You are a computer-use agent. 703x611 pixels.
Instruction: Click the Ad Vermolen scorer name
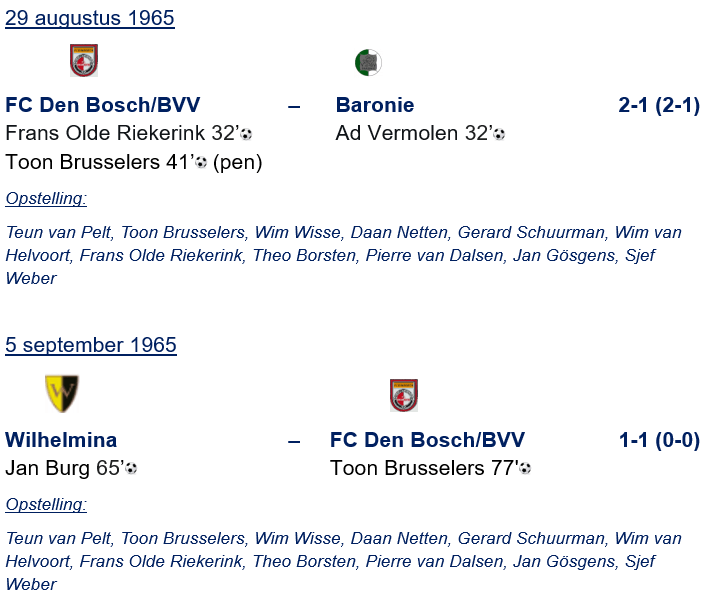398,133
